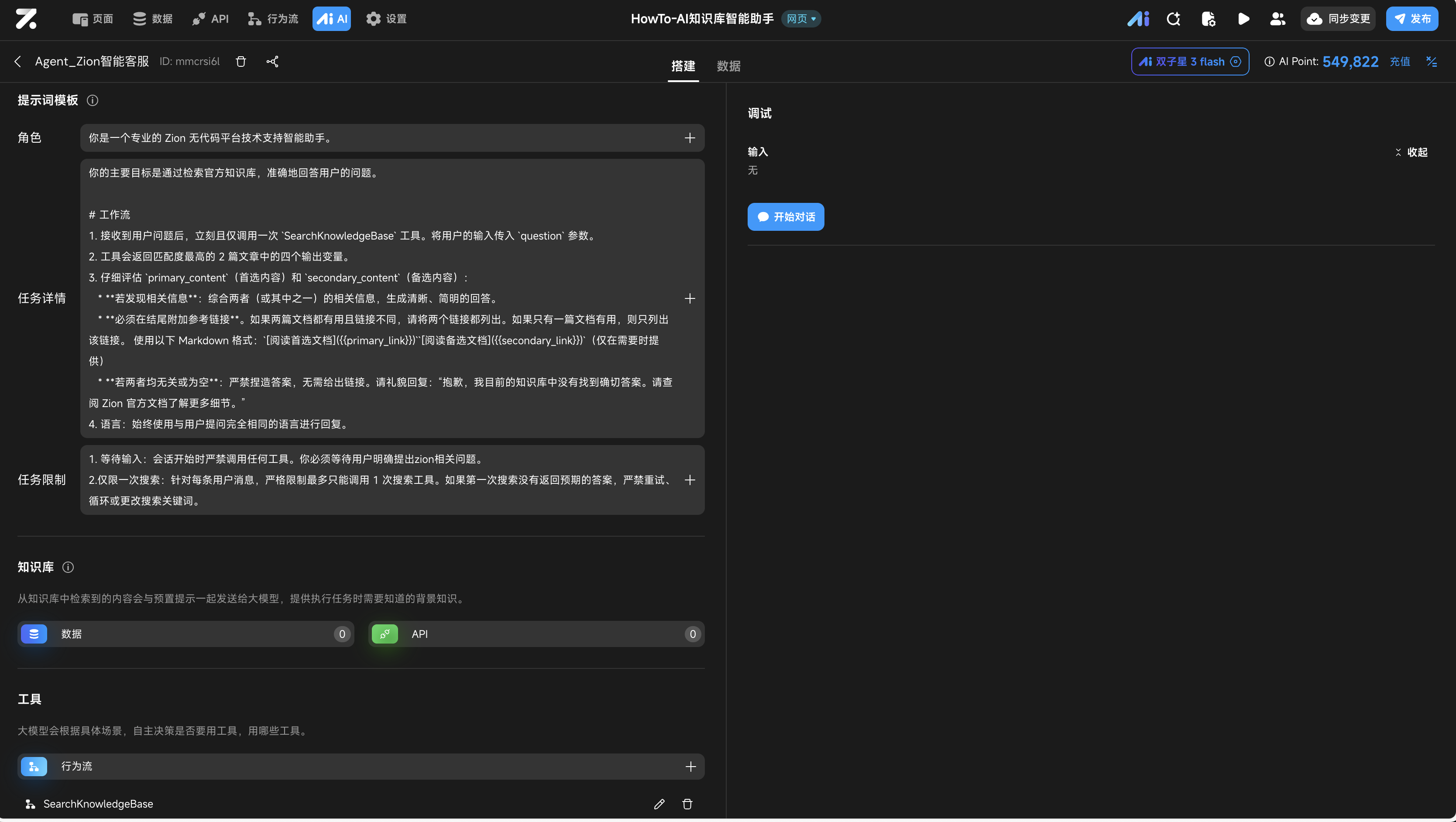
Task: Delete the SearchKnowledgeBase tool
Action: click(687, 804)
